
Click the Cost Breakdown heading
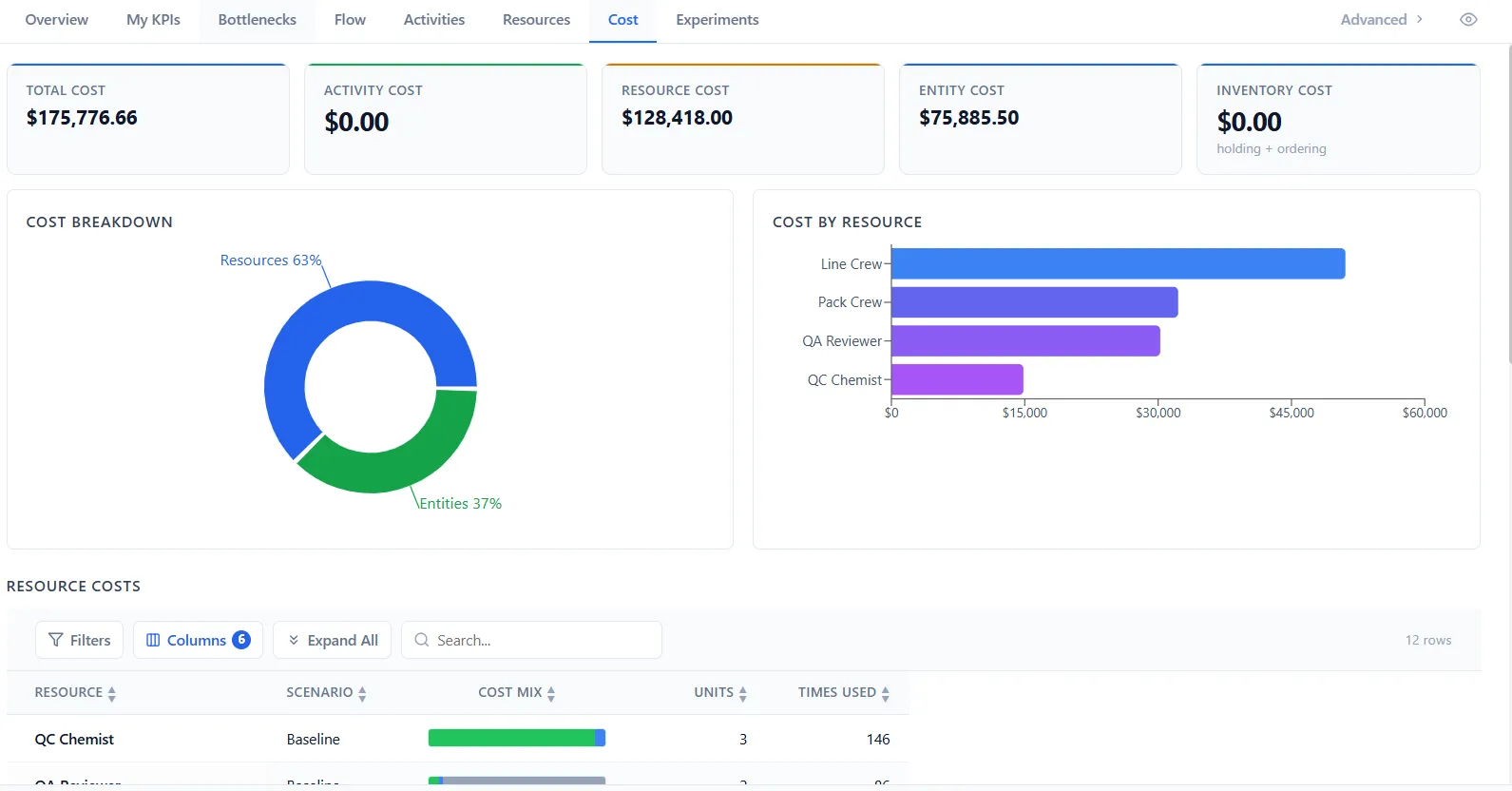[x=100, y=222]
